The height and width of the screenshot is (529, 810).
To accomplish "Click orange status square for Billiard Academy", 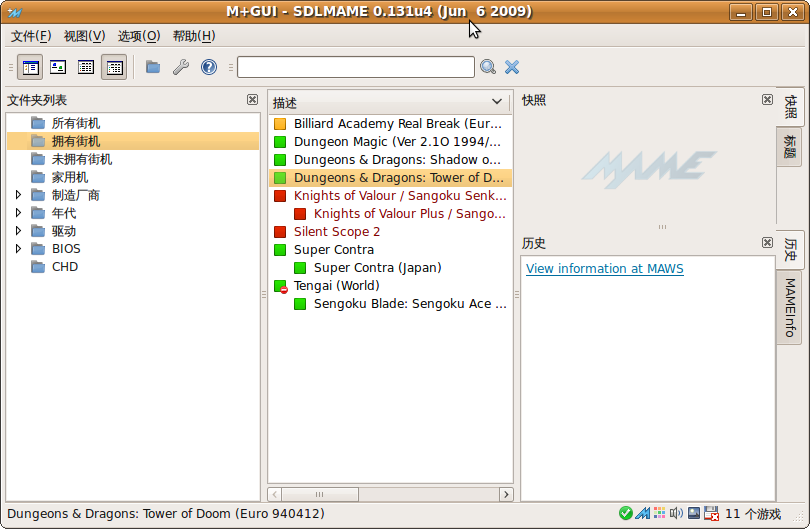I will pyautogui.click(x=280, y=124).
